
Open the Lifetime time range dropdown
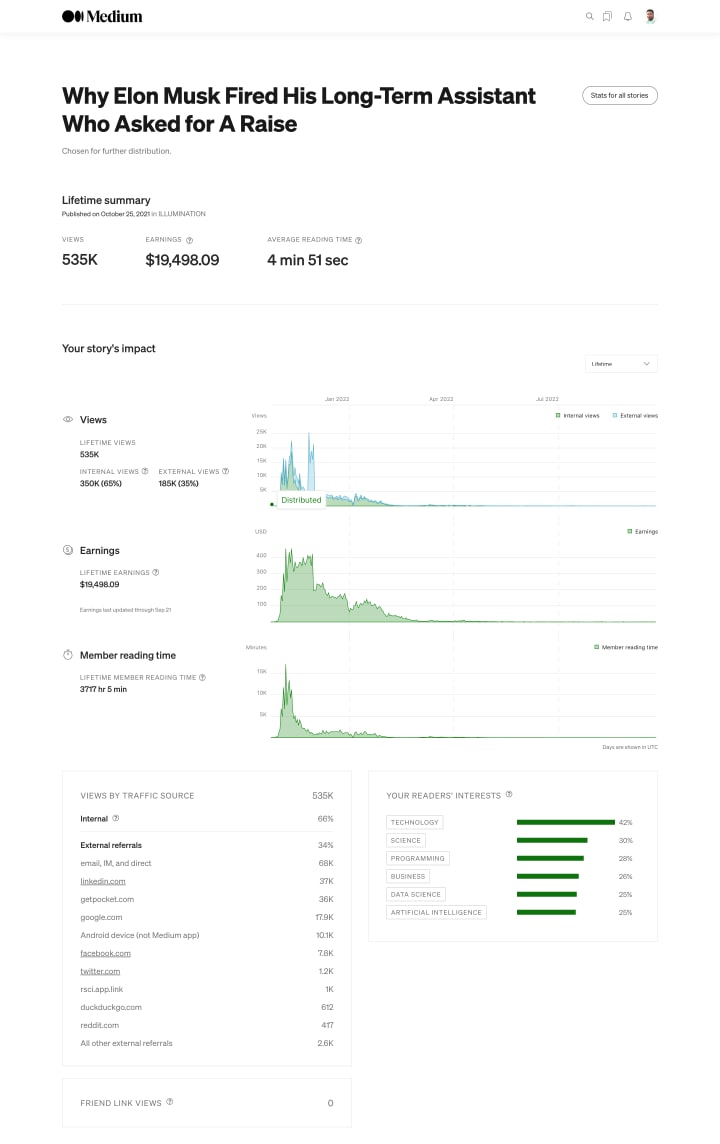coord(621,363)
